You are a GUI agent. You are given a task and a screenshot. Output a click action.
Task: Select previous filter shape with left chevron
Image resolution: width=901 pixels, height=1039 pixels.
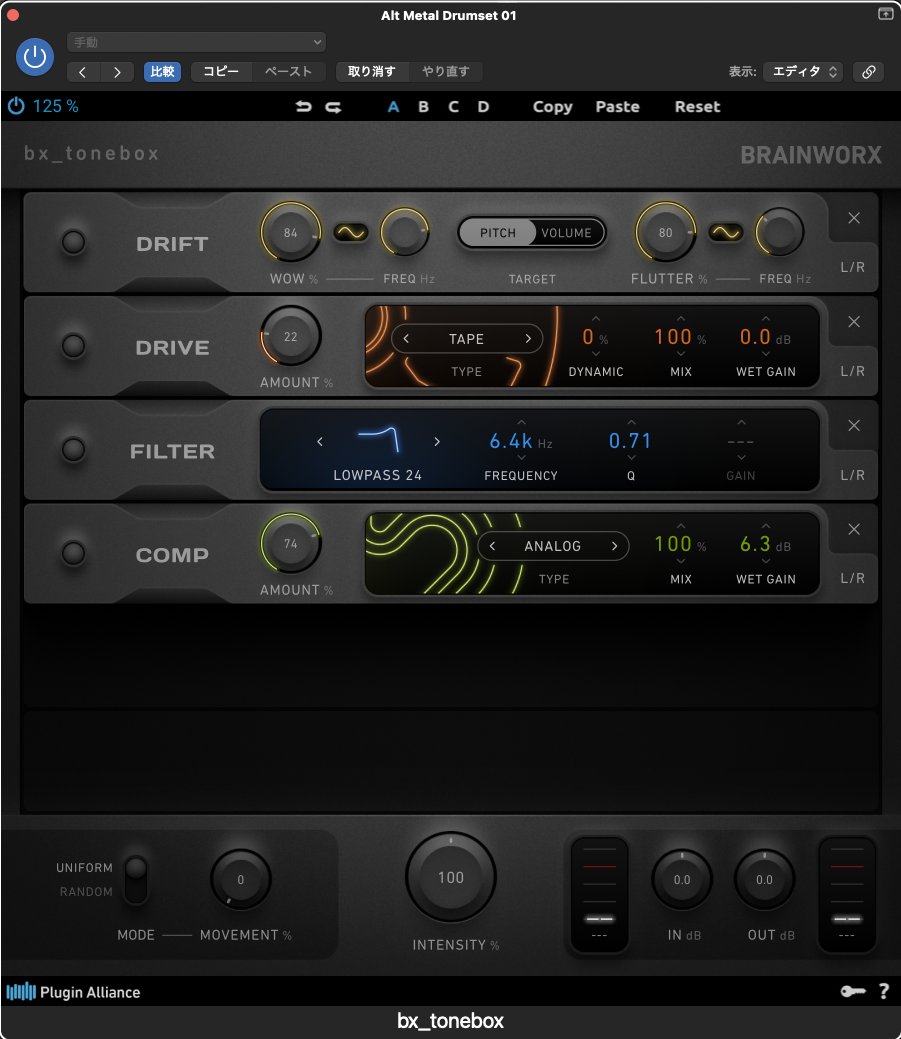pyautogui.click(x=320, y=441)
